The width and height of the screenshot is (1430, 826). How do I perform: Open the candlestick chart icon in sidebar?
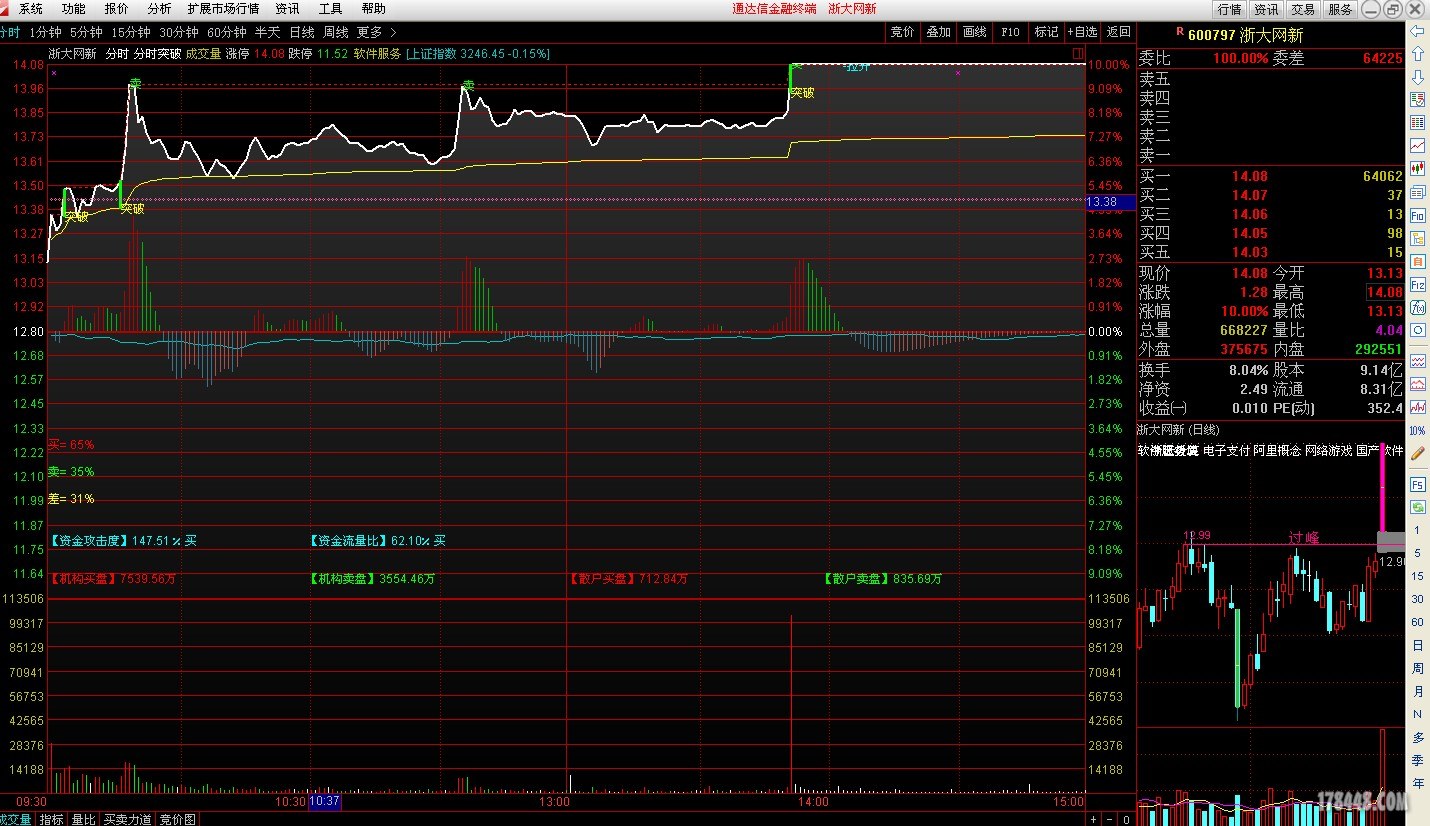pyautogui.click(x=1417, y=169)
